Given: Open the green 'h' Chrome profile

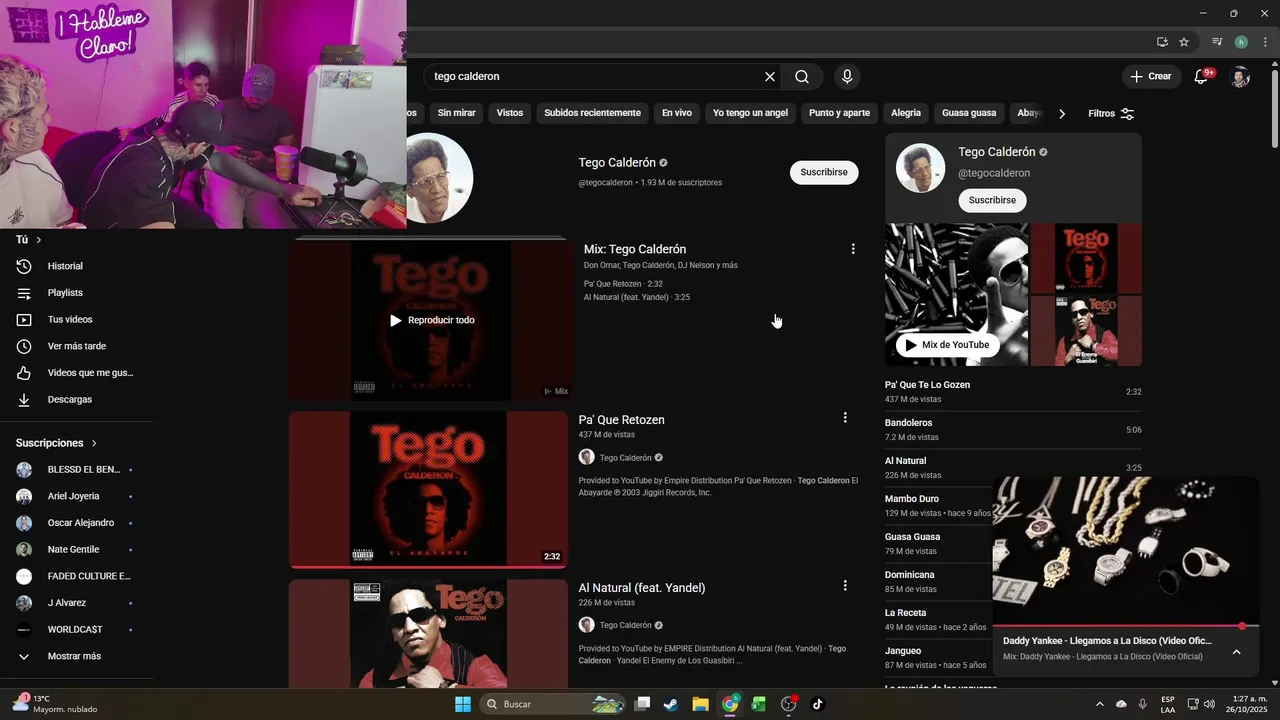Looking at the screenshot, I should [x=1241, y=42].
